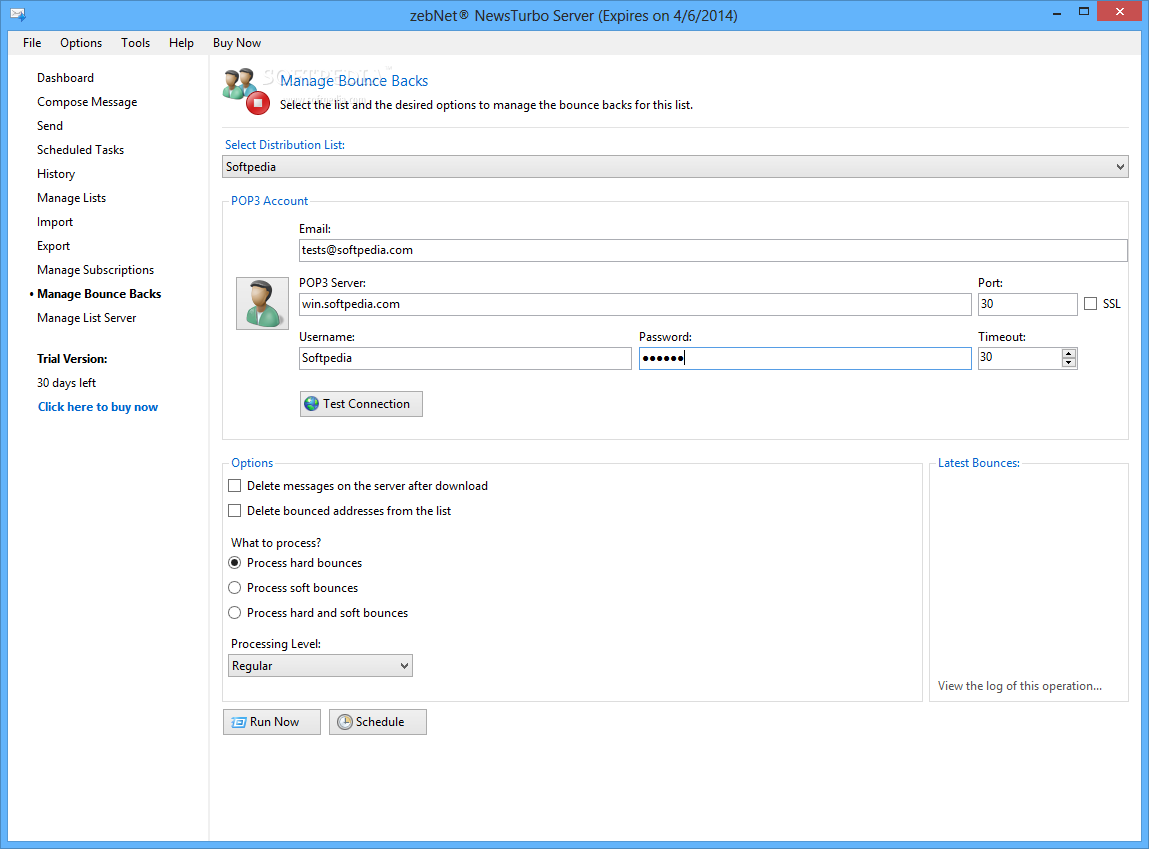The height and width of the screenshot is (849, 1149).
Task: Open Export in sidebar
Action: [x=53, y=246]
